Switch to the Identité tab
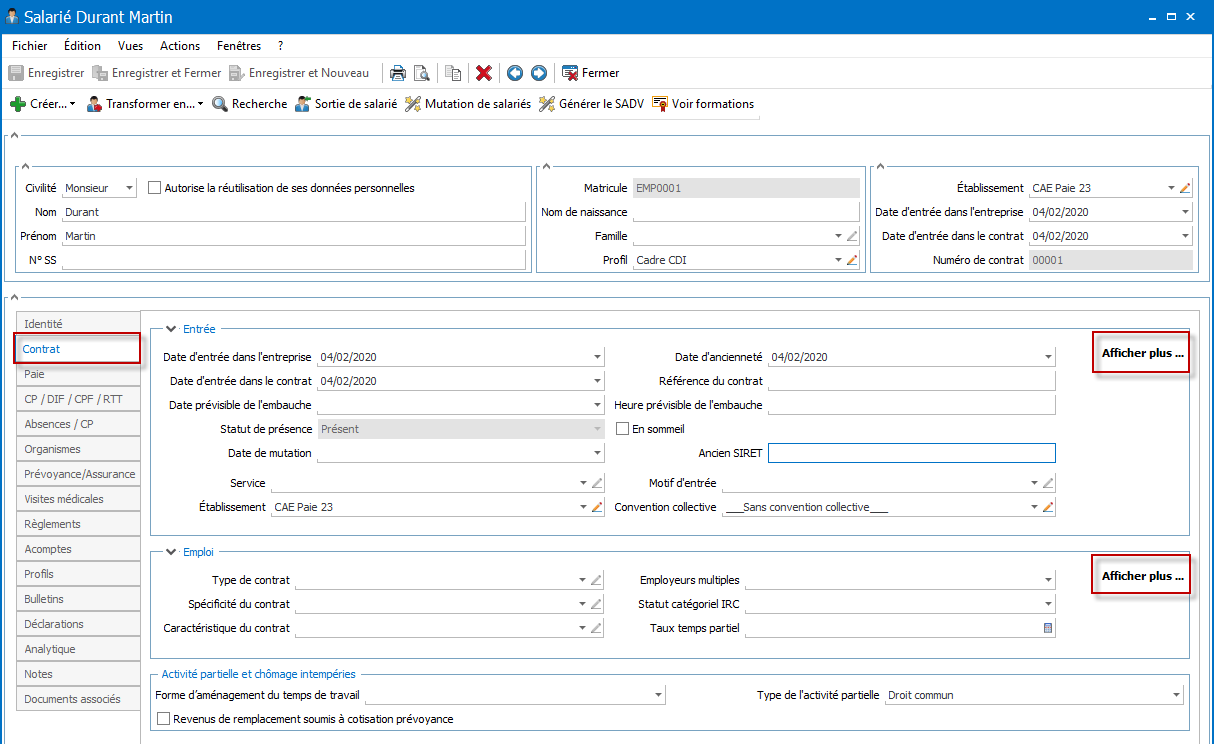 [78, 324]
